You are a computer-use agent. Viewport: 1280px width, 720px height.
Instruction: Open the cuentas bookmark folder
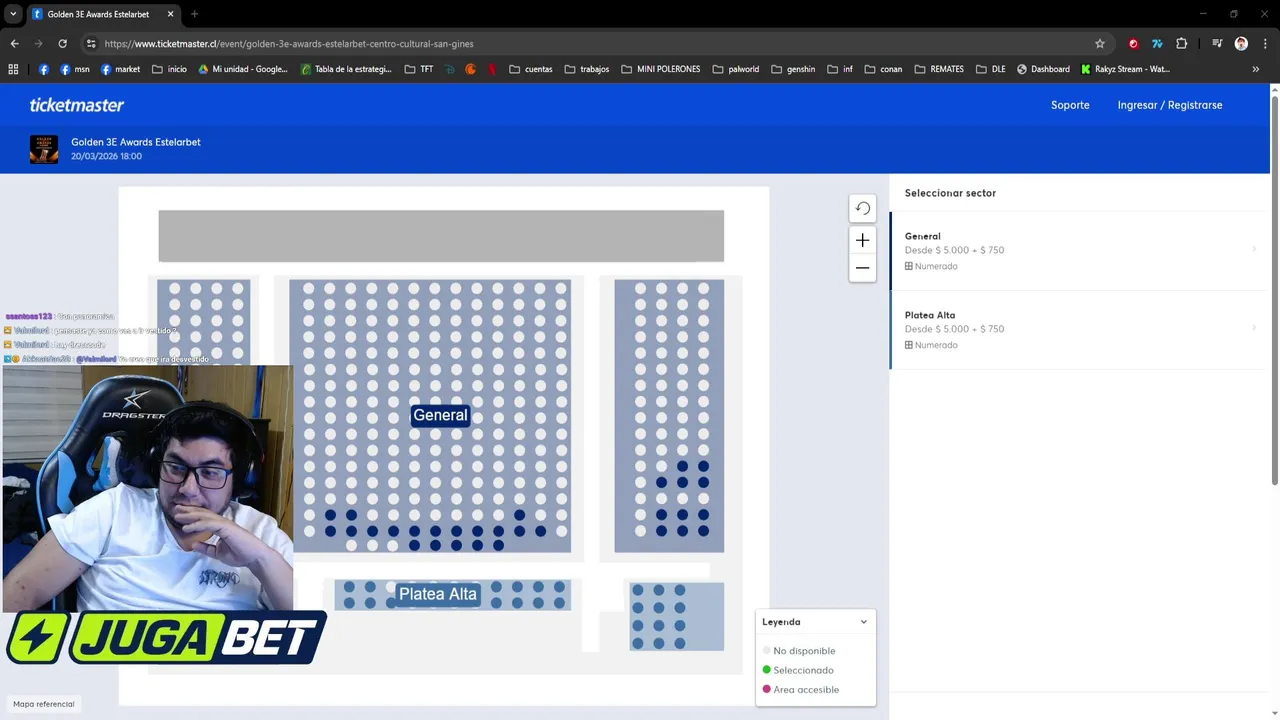(x=531, y=69)
